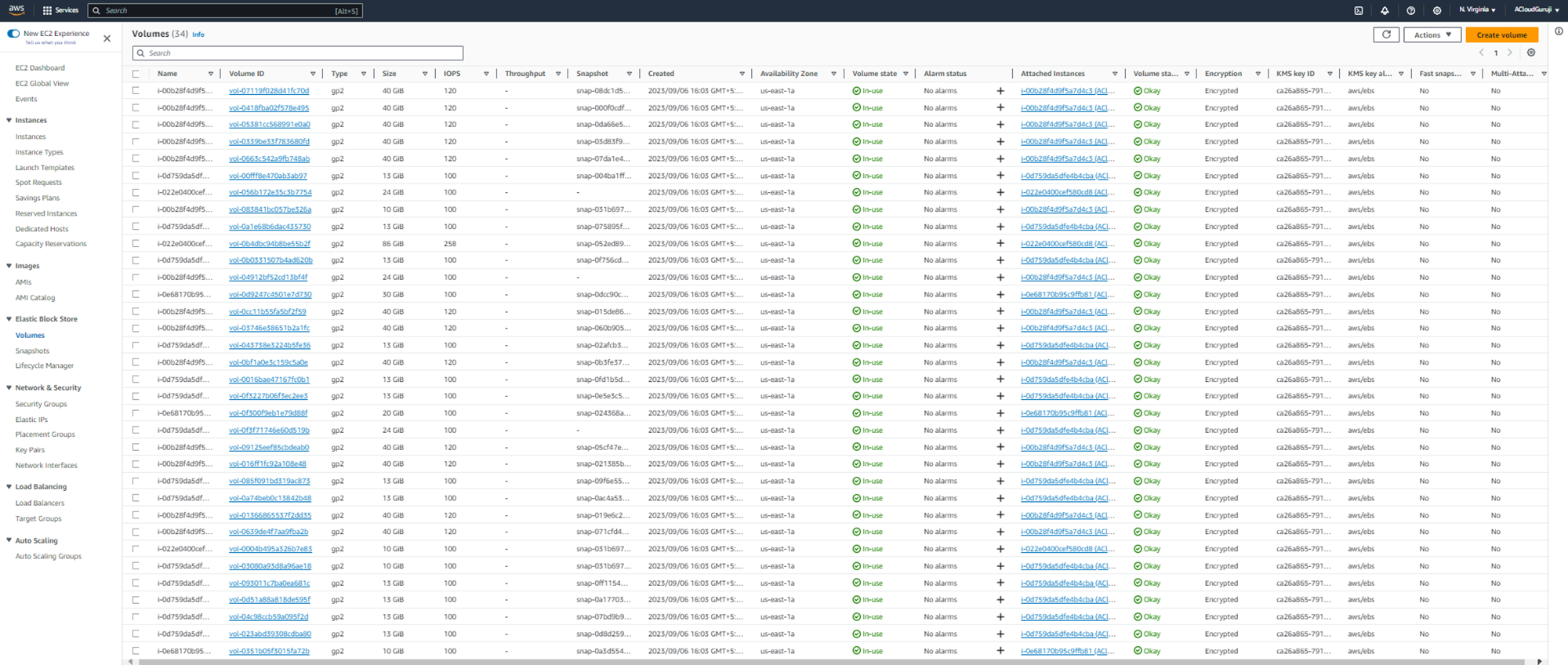The height and width of the screenshot is (665, 1568).
Task: Click the AWS logo home icon
Action: [16, 9]
